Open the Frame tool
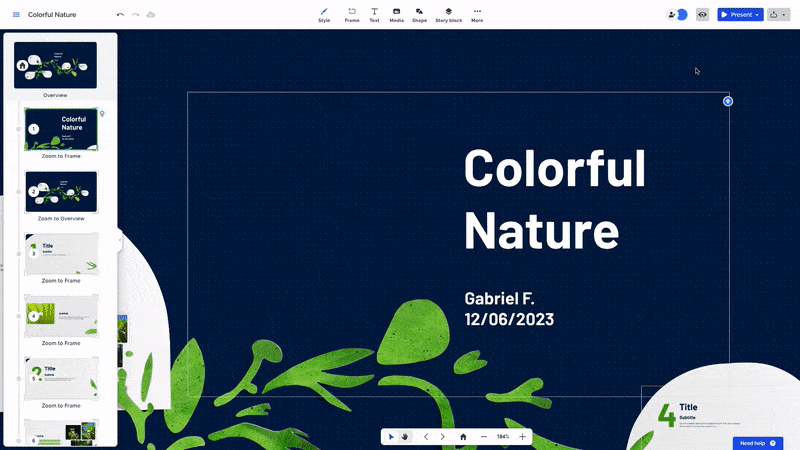Screen dimensions: 800x450 click(x=352, y=15)
